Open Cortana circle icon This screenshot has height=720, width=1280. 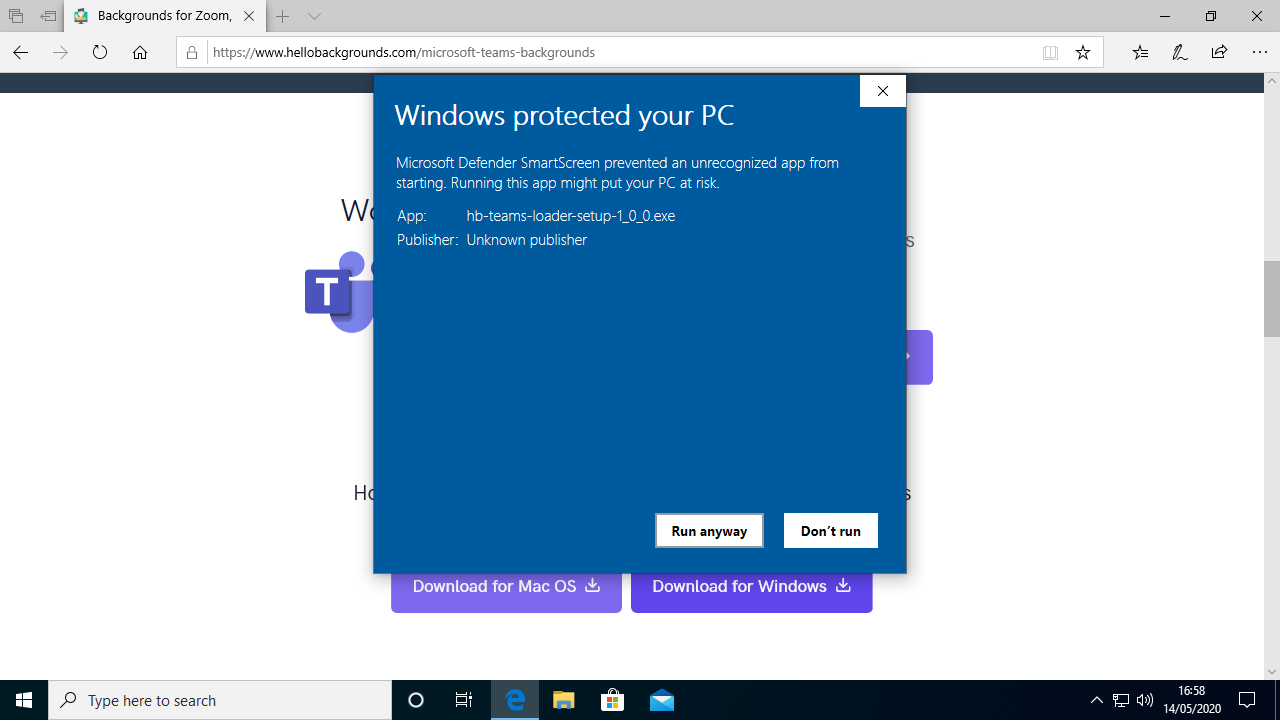coord(416,700)
